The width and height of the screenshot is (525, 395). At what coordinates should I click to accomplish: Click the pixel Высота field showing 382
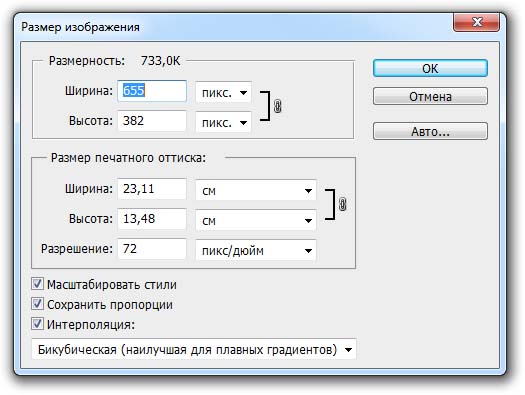[152, 121]
